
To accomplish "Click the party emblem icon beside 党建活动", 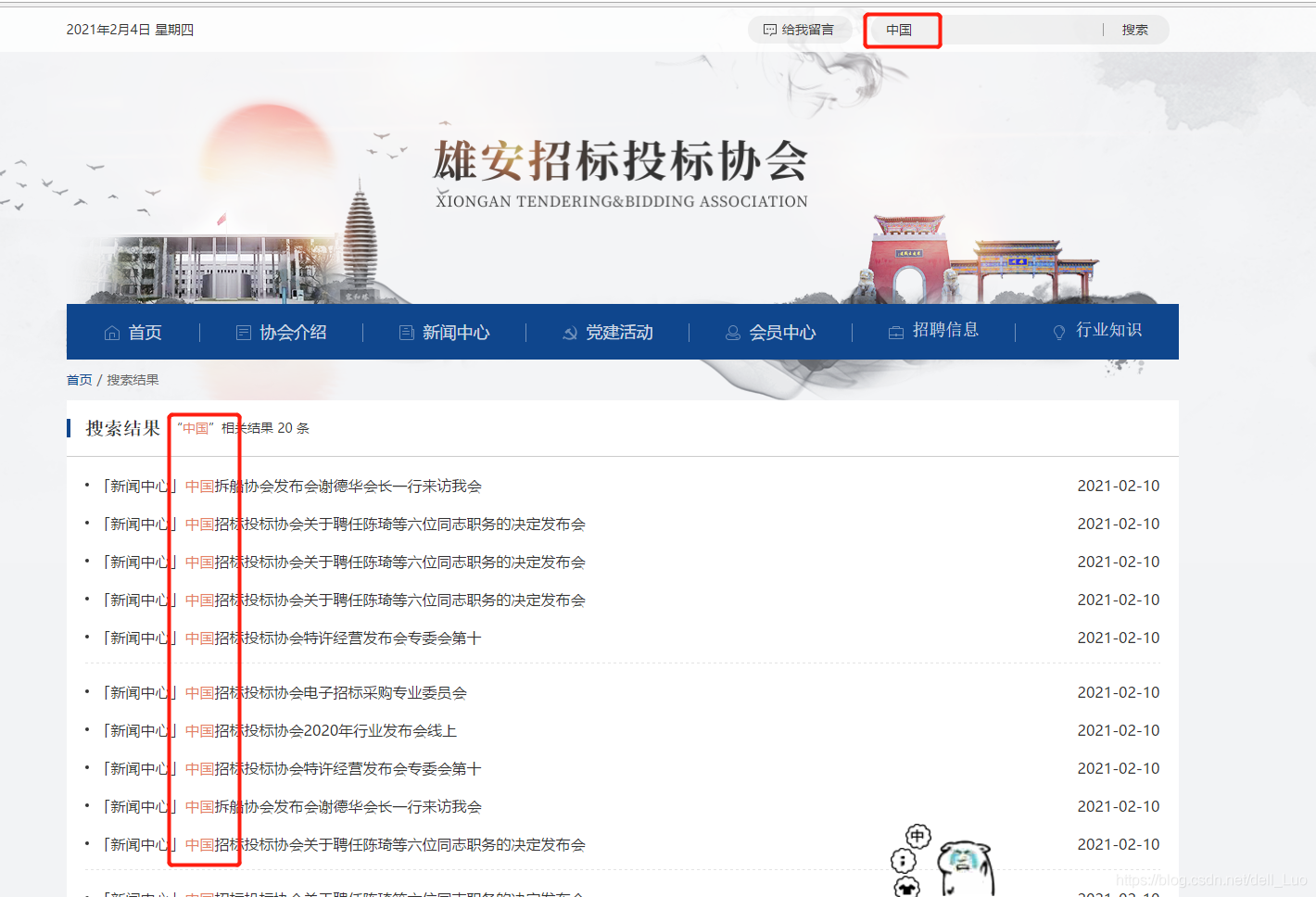I will pyautogui.click(x=570, y=333).
